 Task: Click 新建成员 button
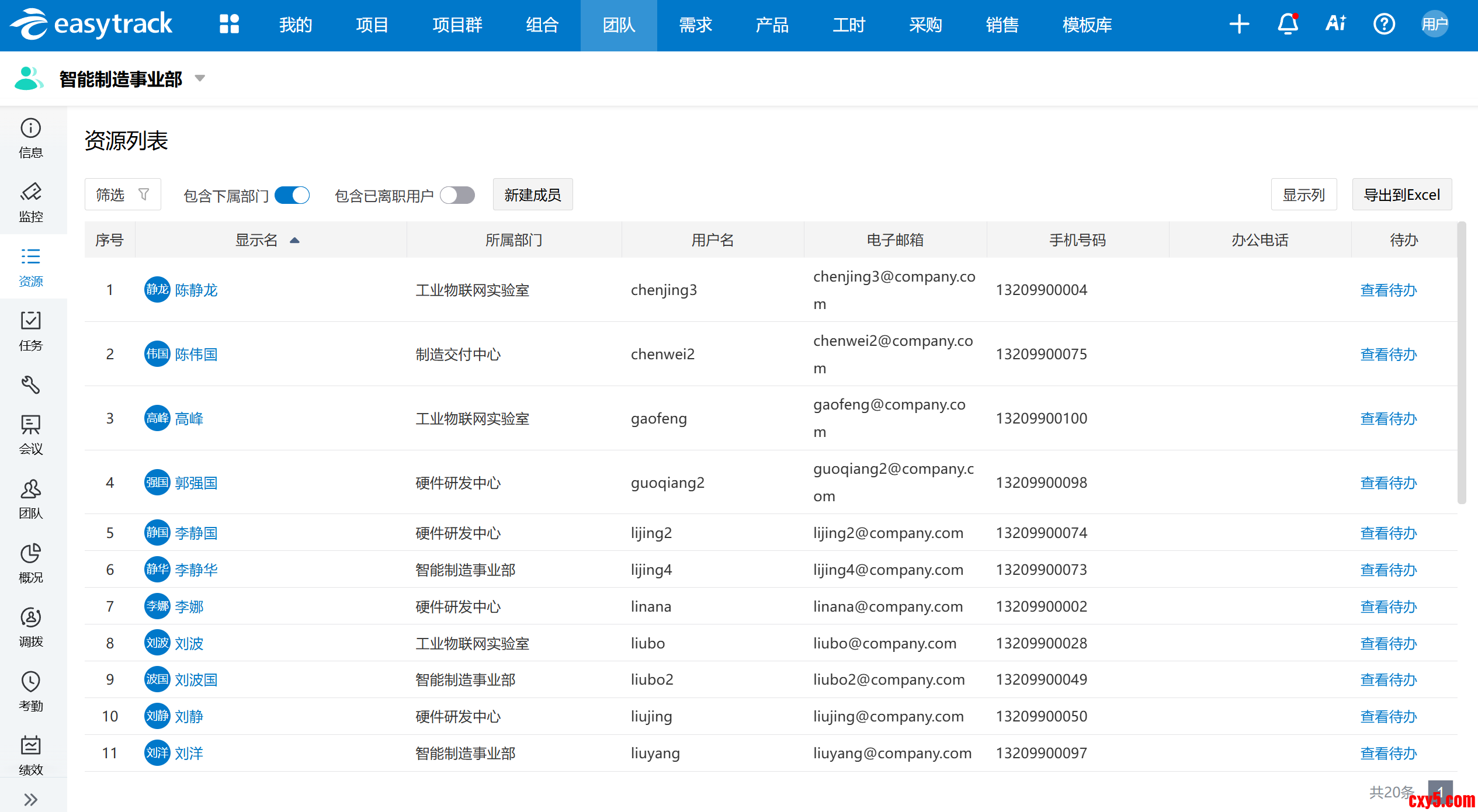532,195
